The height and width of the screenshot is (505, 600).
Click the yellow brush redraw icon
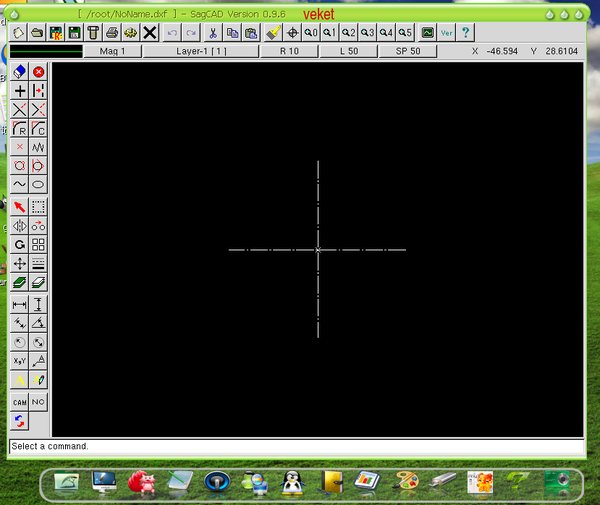tap(274, 33)
